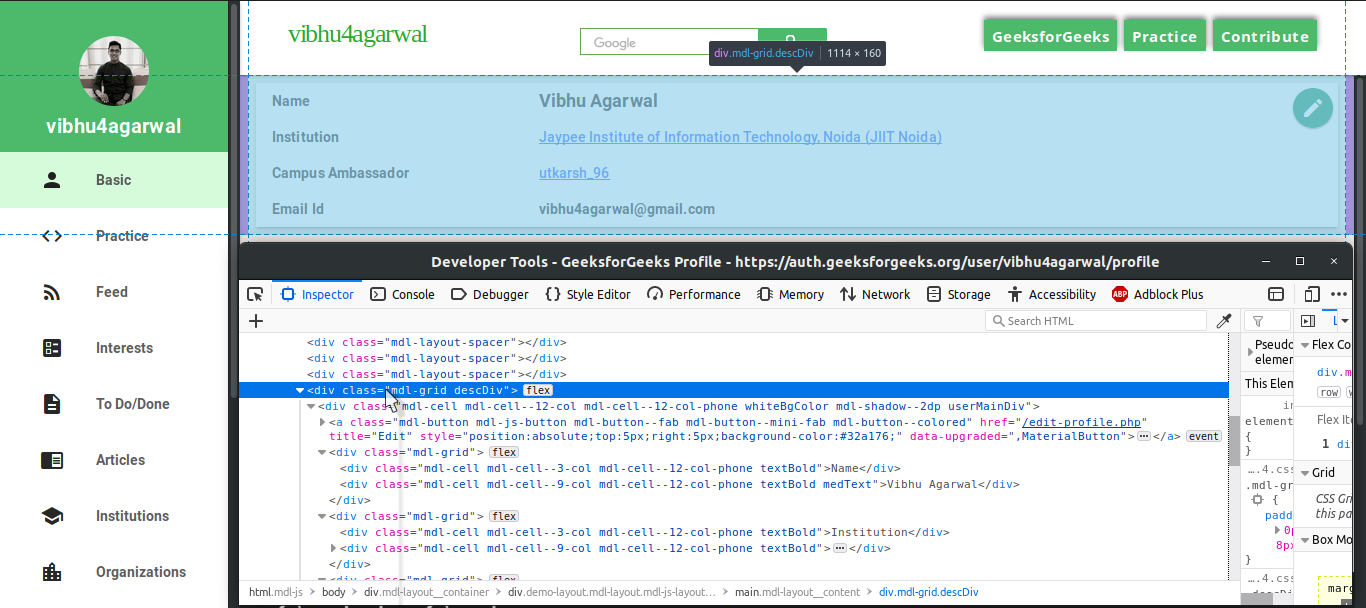Click the GeeksforGeeks header button

[1049, 36]
